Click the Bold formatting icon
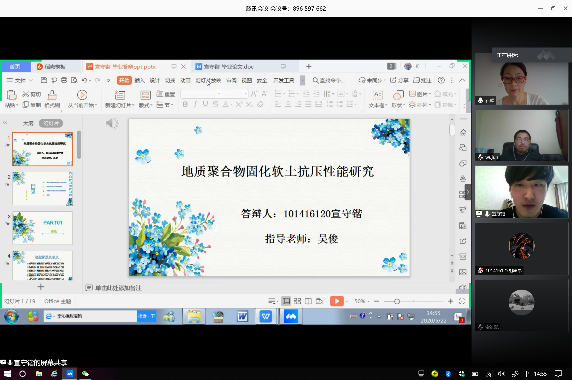The image size is (572, 380). (x=185, y=105)
